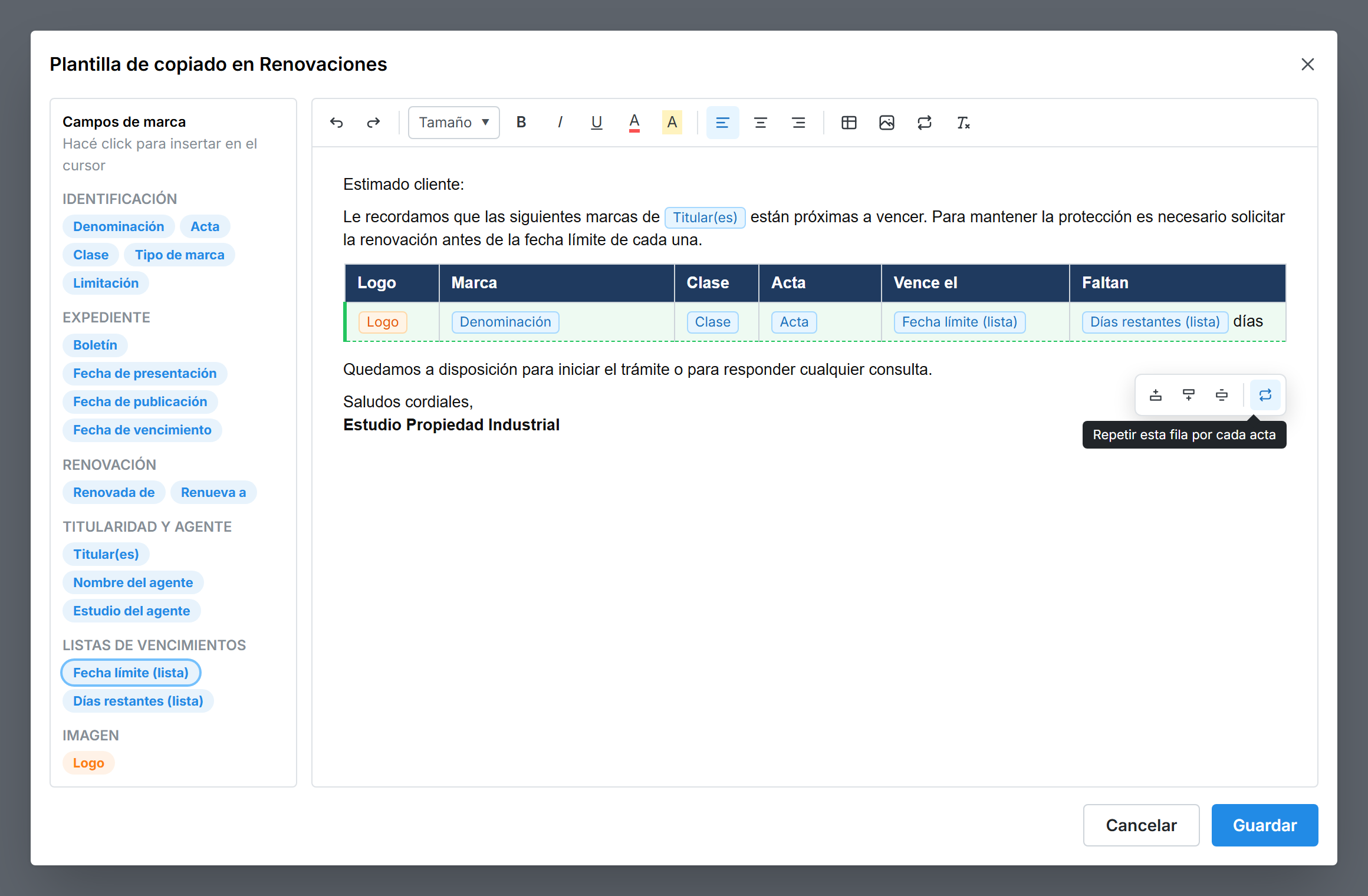Select the Logo chip in table row
The height and width of the screenshot is (896, 1368).
383,322
